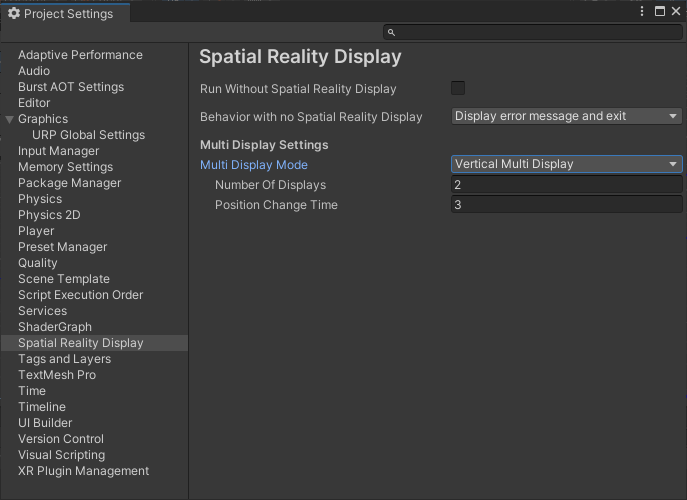The width and height of the screenshot is (687, 500).
Task: Select the Services category
Action: (x=42, y=311)
